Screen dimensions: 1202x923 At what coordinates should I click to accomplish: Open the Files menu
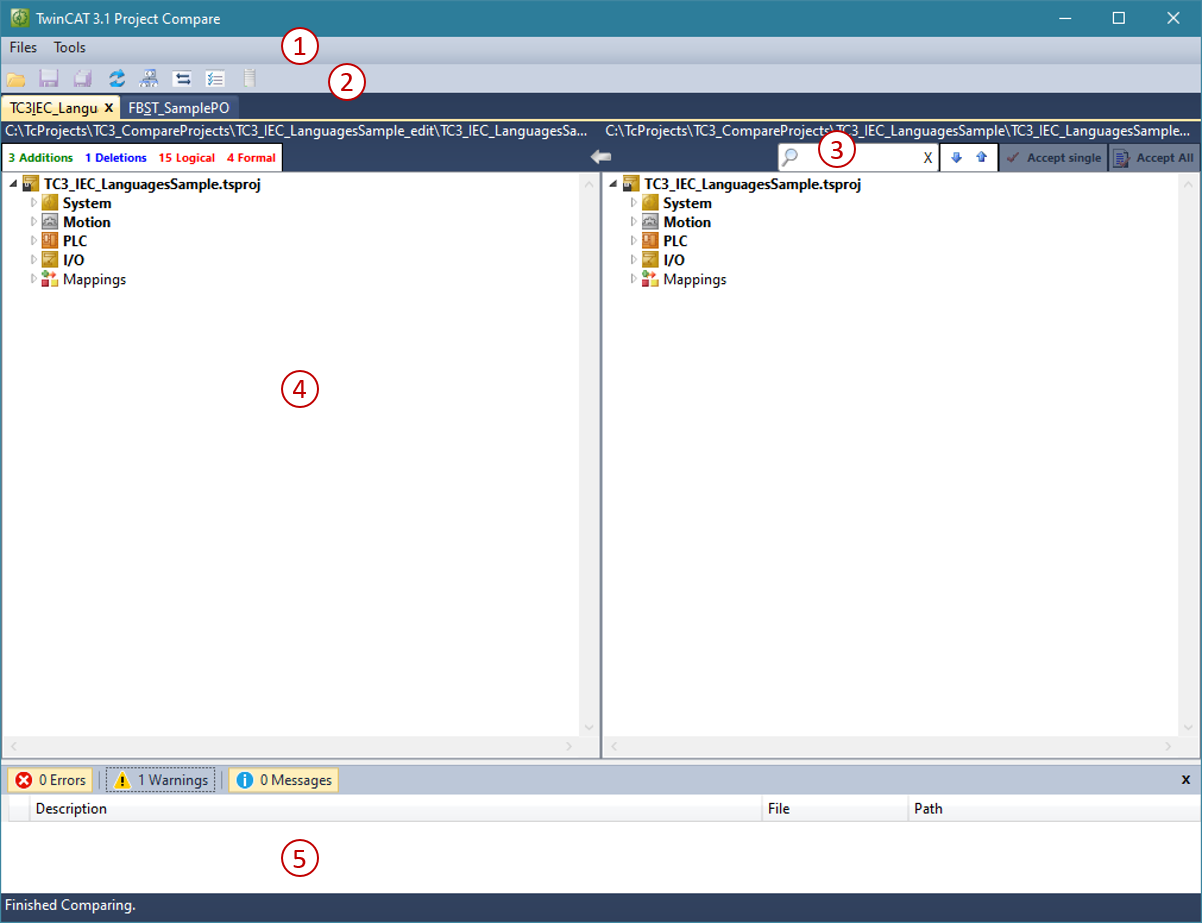coord(23,47)
